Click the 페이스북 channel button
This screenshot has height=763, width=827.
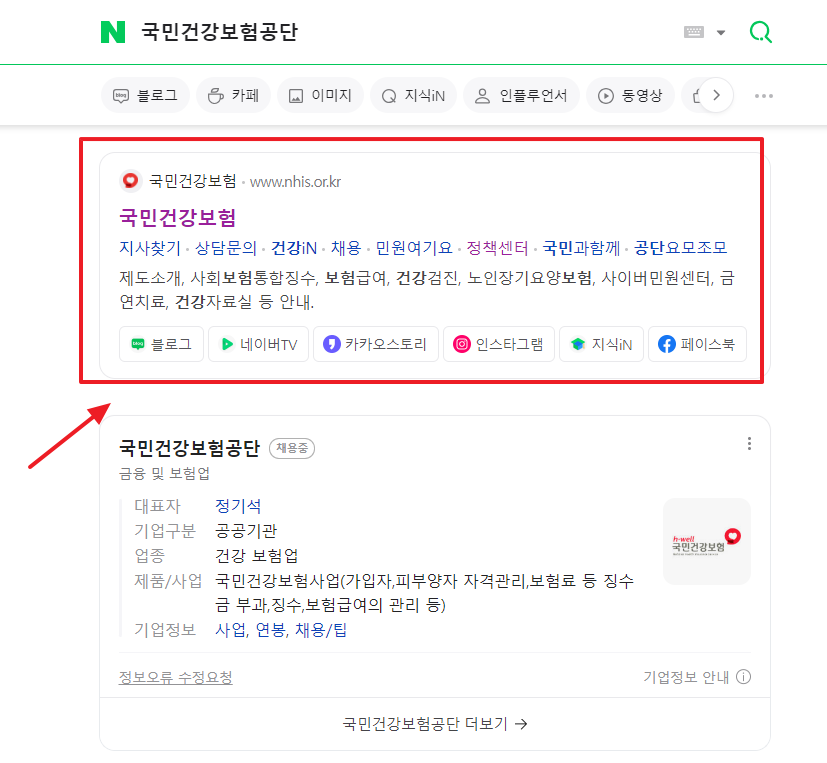[x=697, y=344]
